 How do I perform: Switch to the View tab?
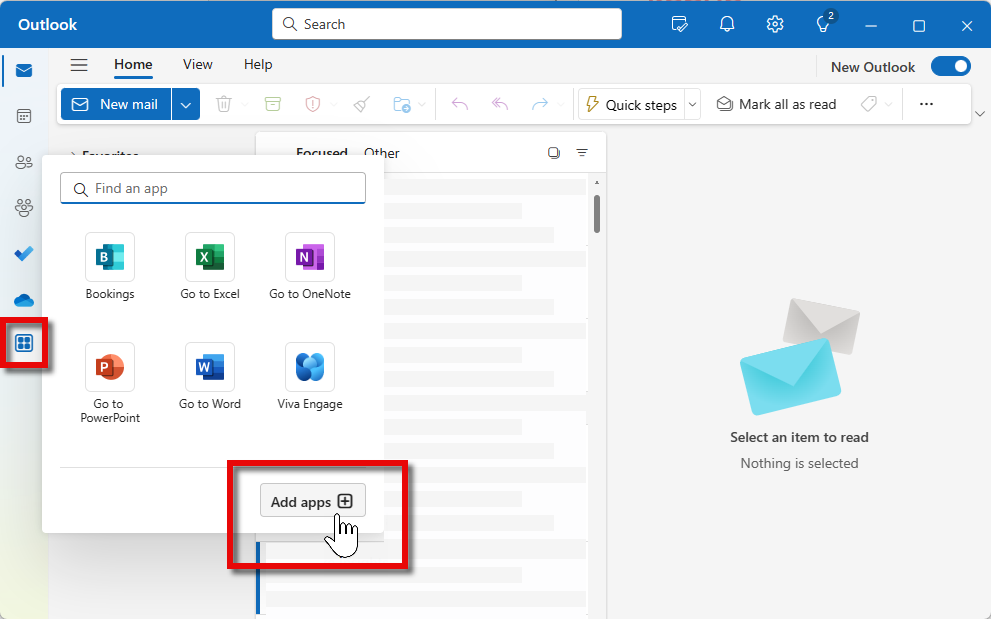pos(197,65)
